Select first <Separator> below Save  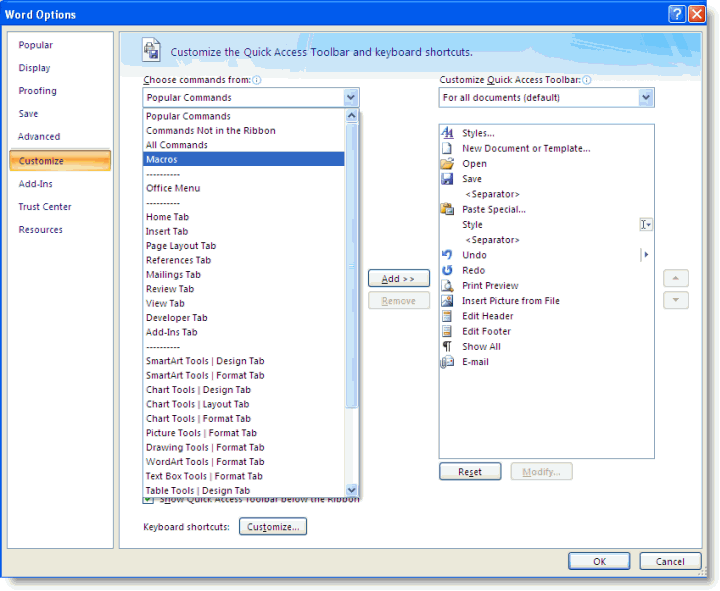tap(546, 194)
